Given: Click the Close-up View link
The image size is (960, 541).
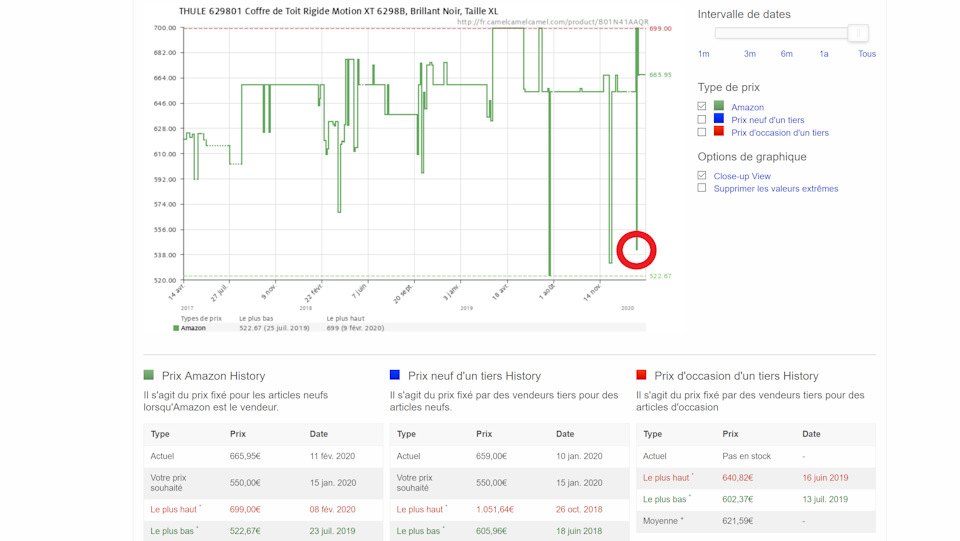Looking at the screenshot, I should coord(742,176).
